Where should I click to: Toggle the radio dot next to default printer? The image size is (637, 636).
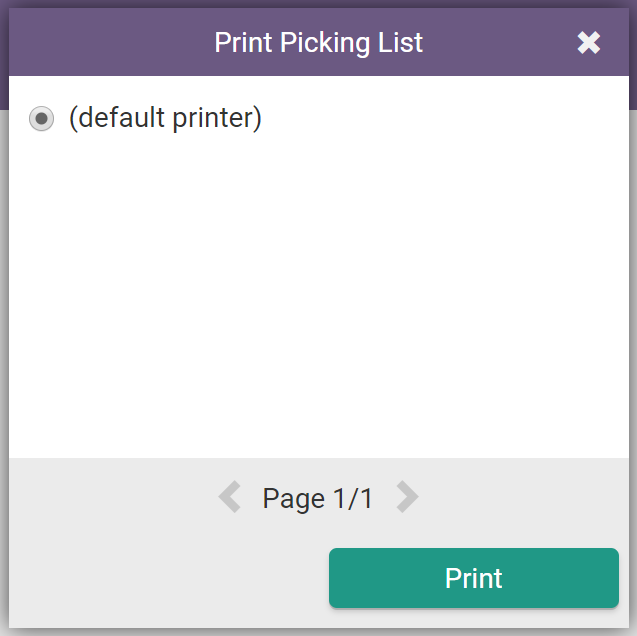click(41, 119)
